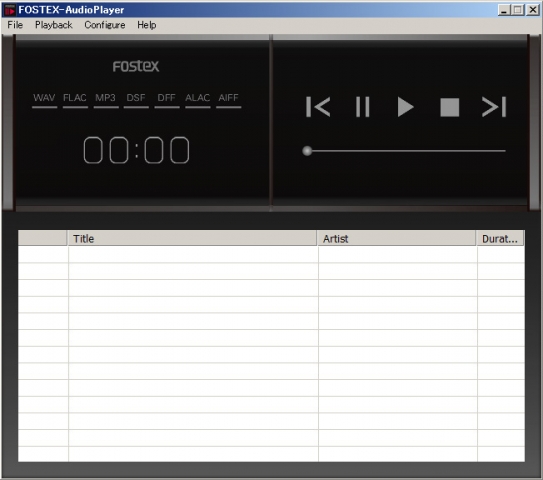
Task: Click the ALAC format indicator
Action: click(x=197, y=100)
